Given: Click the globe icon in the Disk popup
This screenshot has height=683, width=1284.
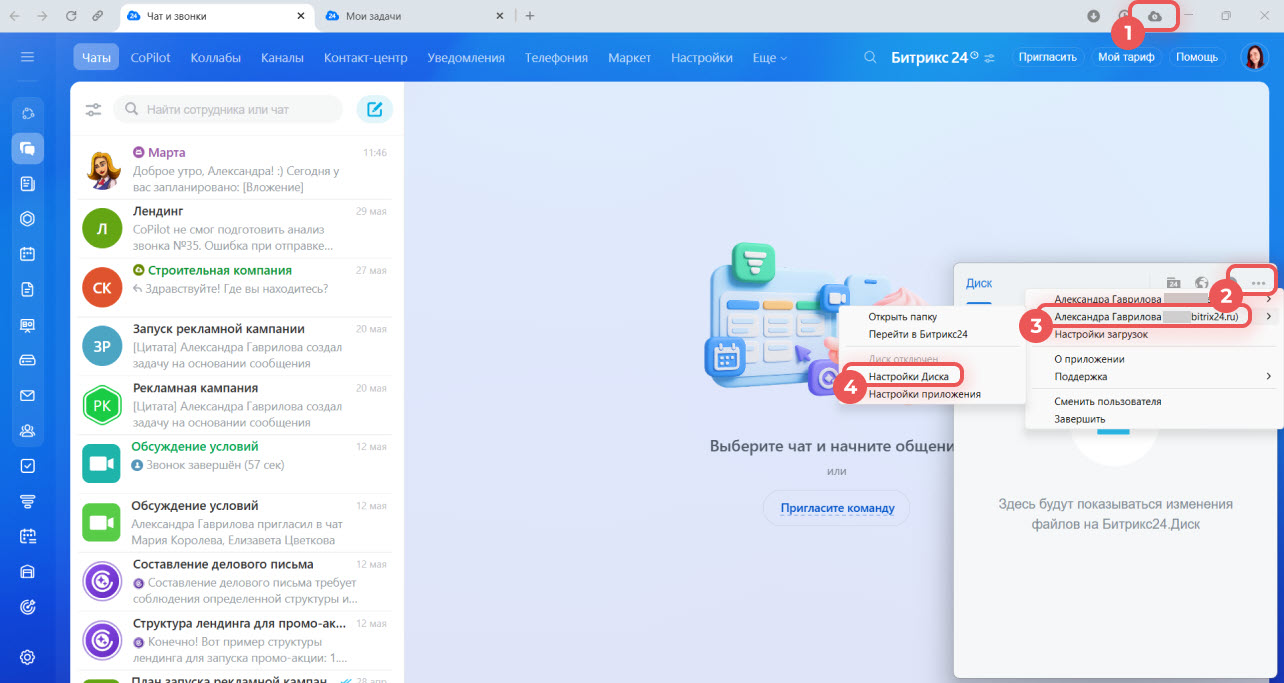Looking at the screenshot, I should (1201, 283).
